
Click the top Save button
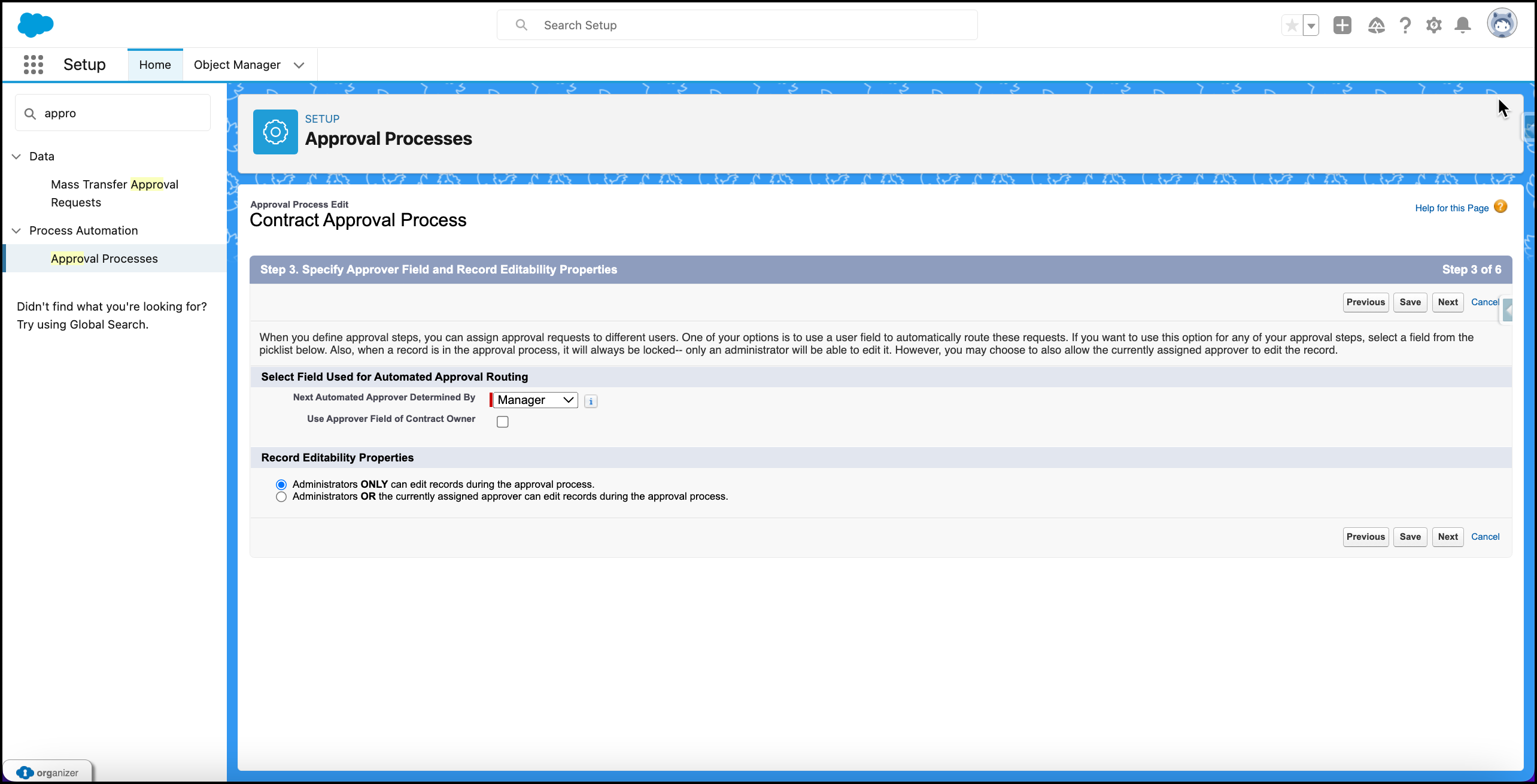[1410, 302]
